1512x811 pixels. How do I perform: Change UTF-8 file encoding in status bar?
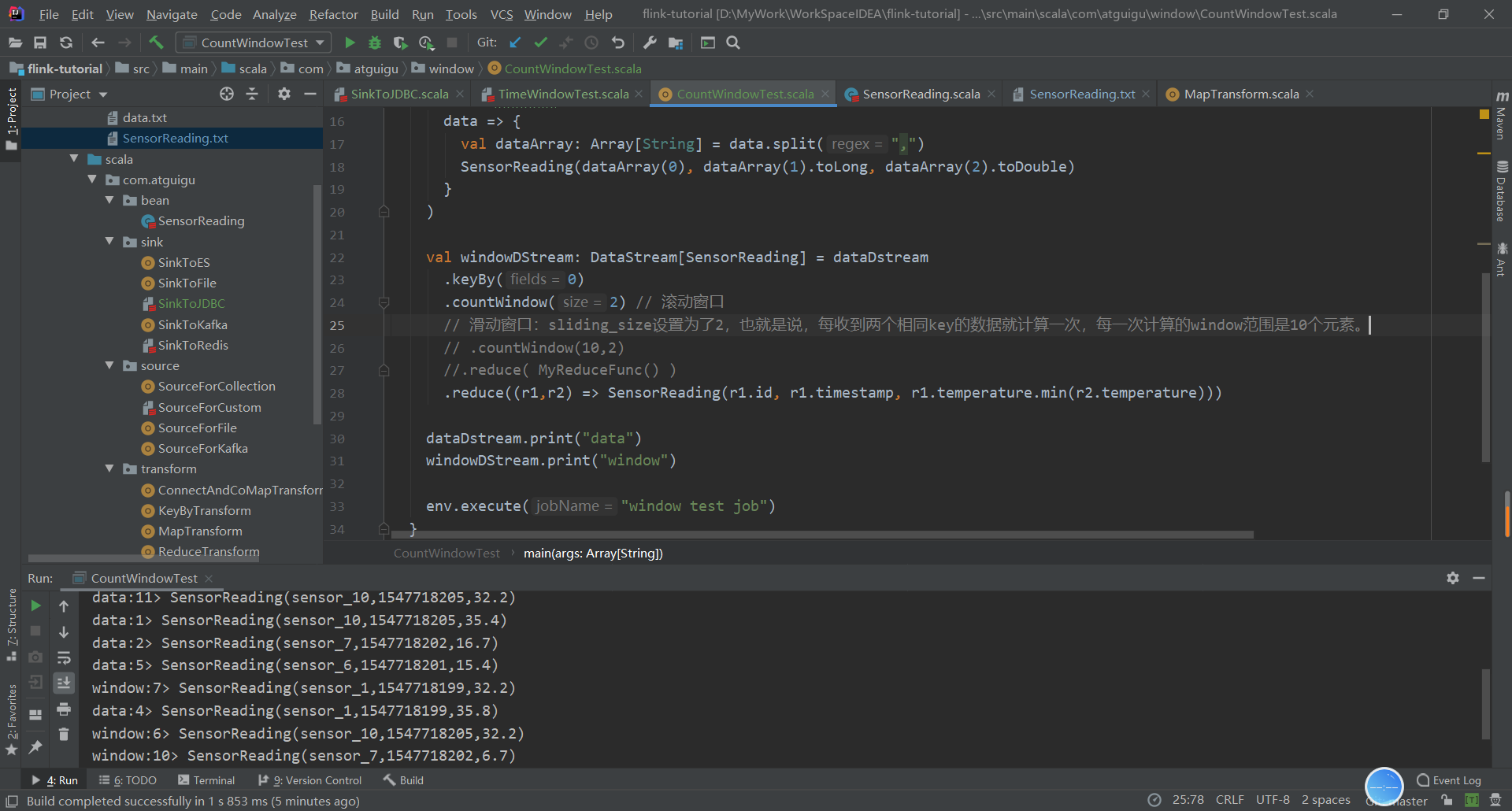click(1273, 800)
